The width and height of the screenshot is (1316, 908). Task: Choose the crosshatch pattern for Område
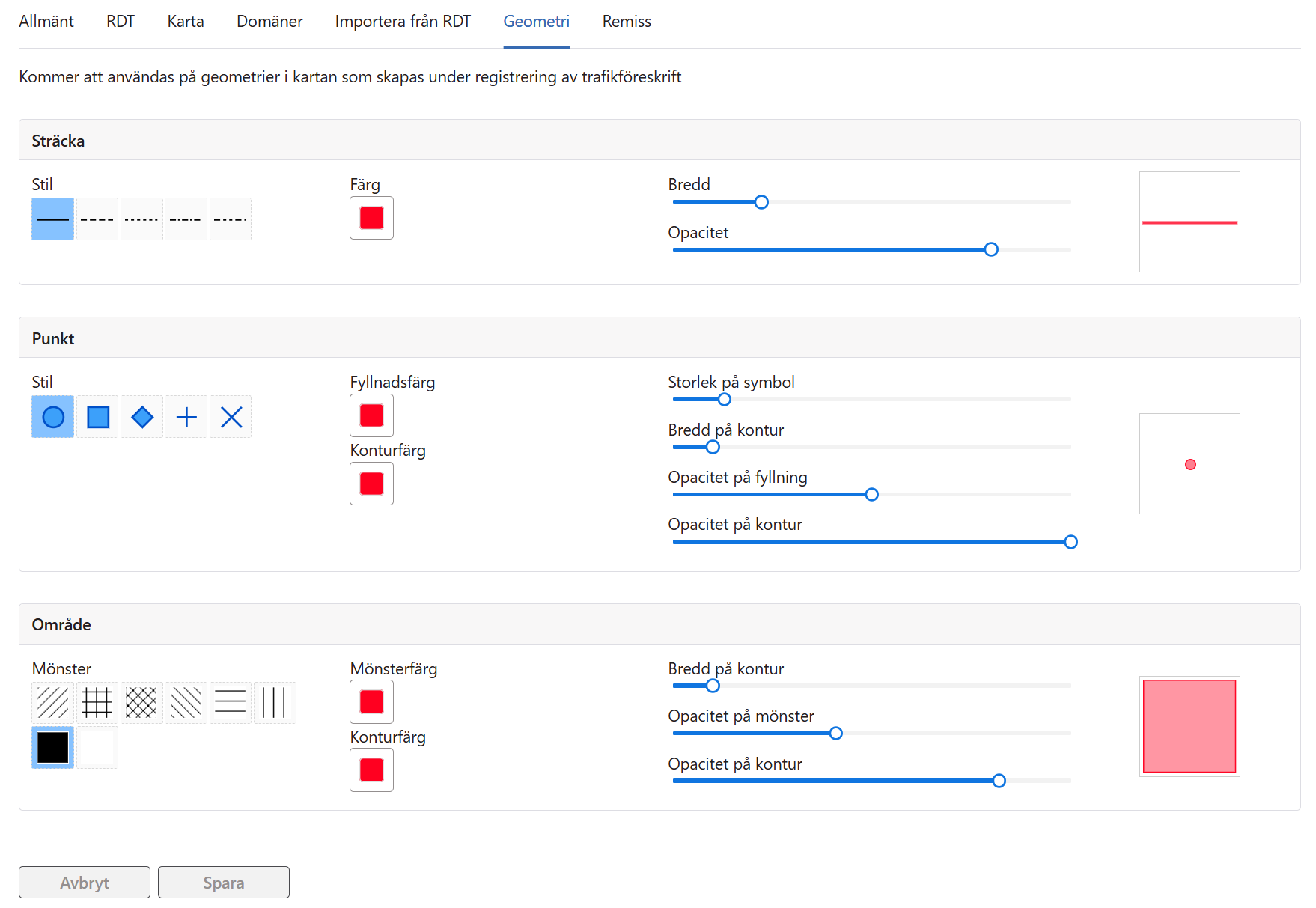[141, 703]
